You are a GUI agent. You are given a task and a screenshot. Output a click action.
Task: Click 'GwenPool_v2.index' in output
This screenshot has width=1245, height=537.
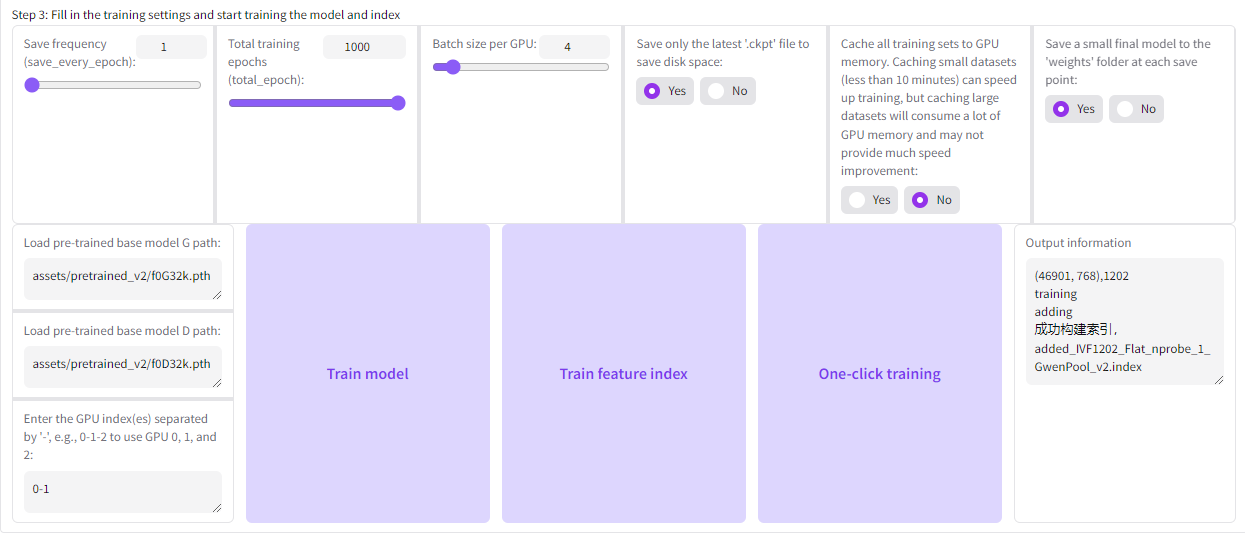tap(1088, 366)
